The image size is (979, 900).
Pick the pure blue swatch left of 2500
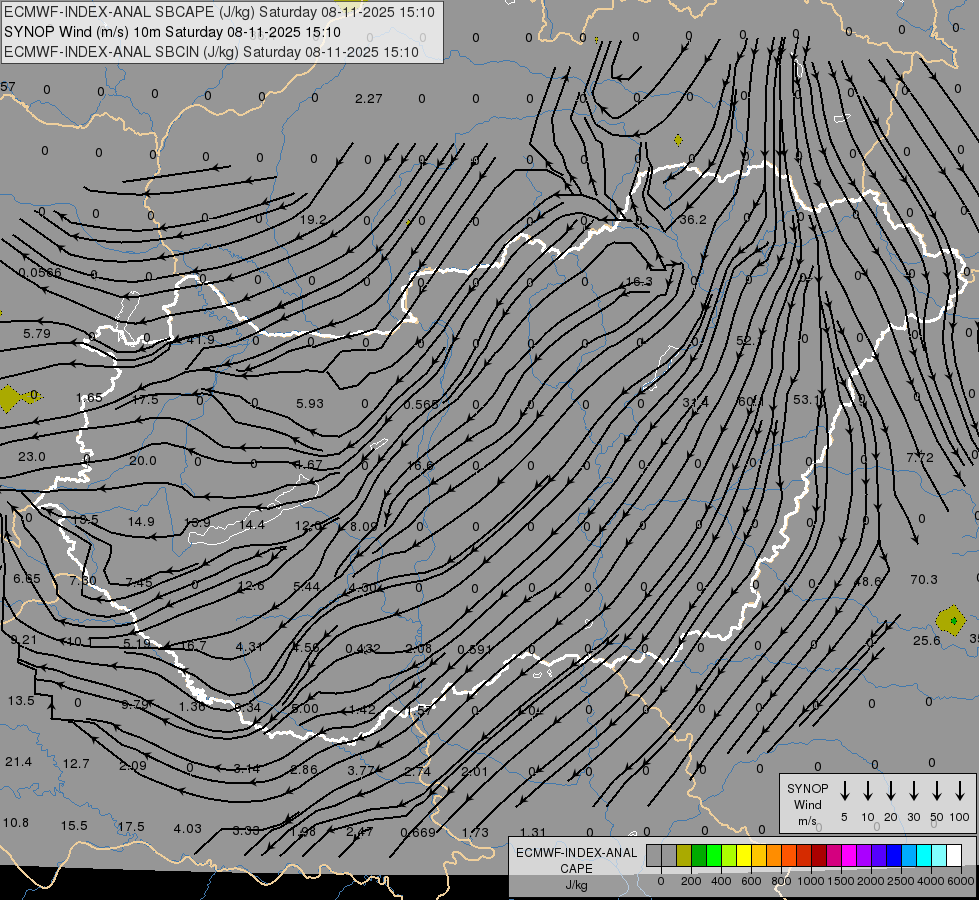(x=893, y=856)
